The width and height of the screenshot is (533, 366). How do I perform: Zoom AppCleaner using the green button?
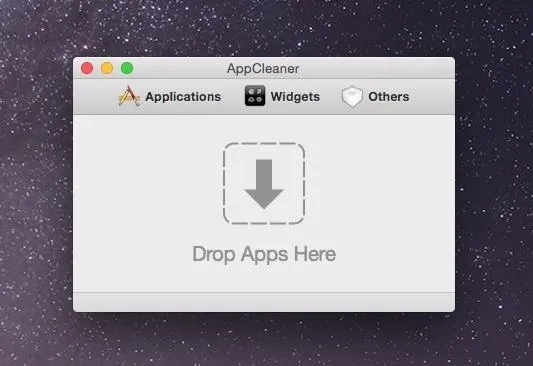coord(127,68)
